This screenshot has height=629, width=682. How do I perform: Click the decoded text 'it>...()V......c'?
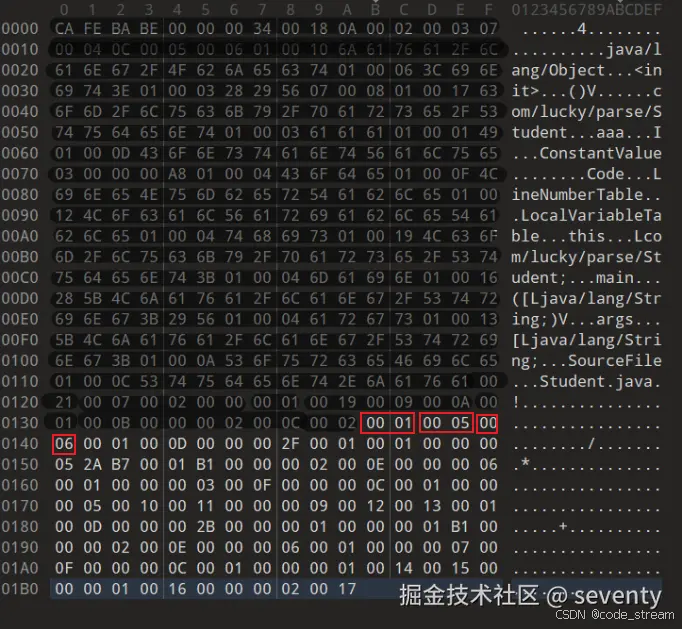(587, 91)
